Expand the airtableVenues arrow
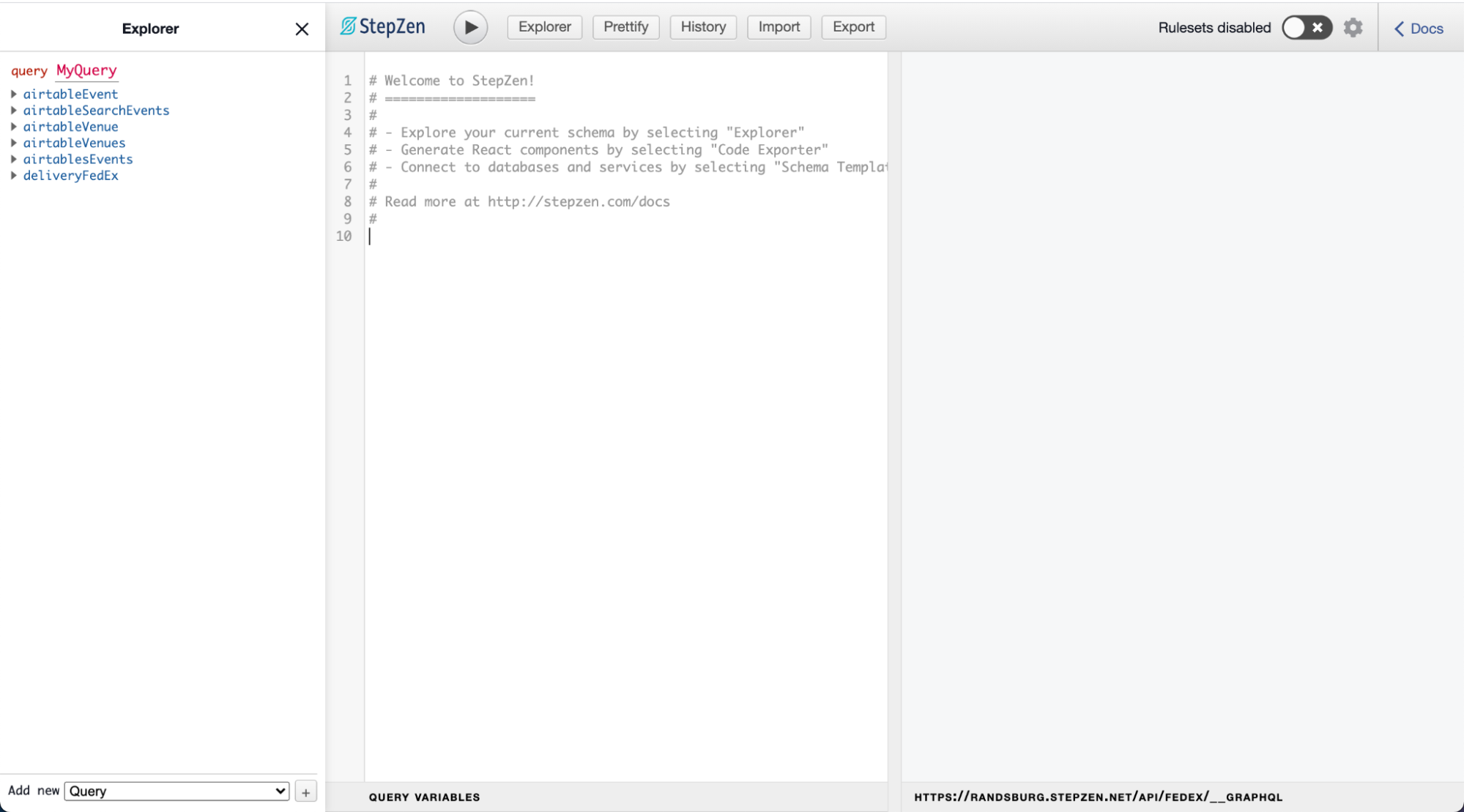The width and height of the screenshot is (1464, 812). (13, 143)
